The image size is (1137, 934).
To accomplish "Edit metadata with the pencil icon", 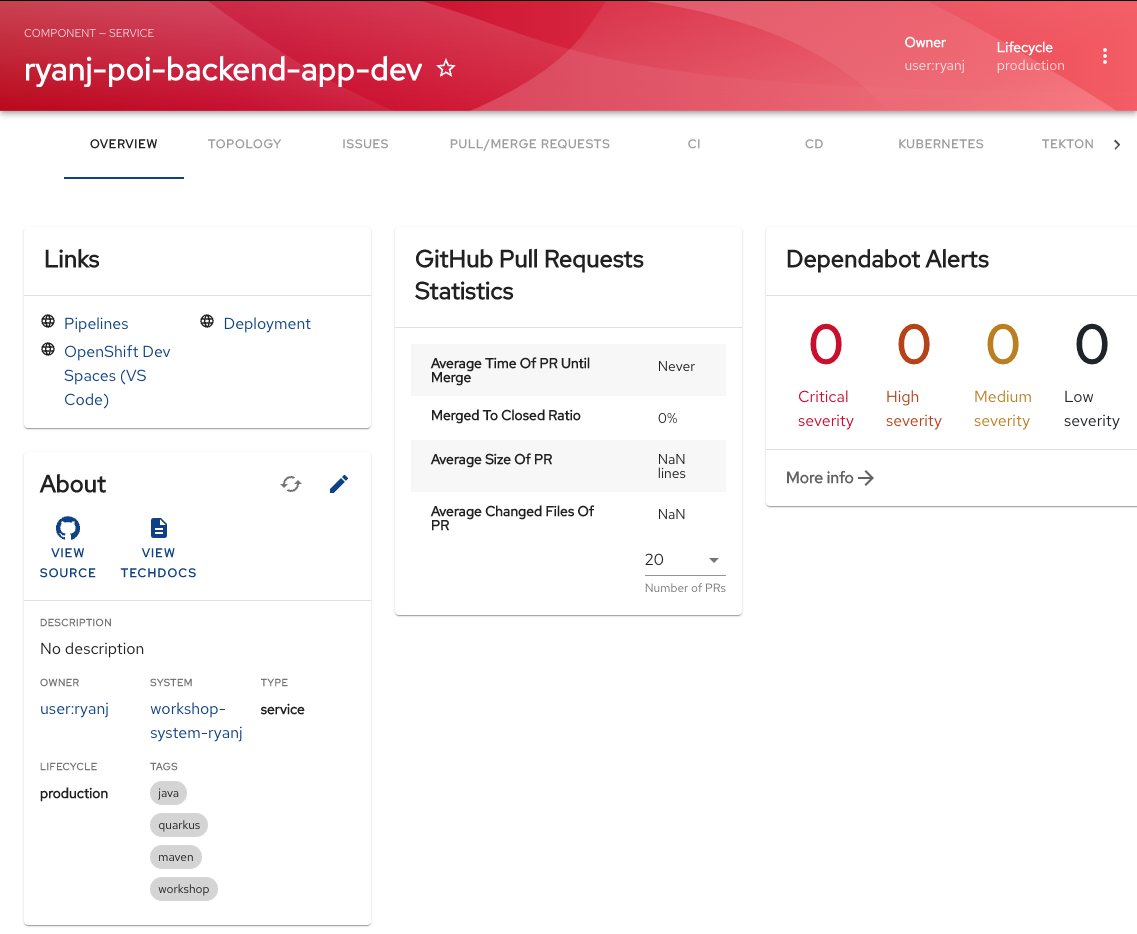I will (x=339, y=484).
